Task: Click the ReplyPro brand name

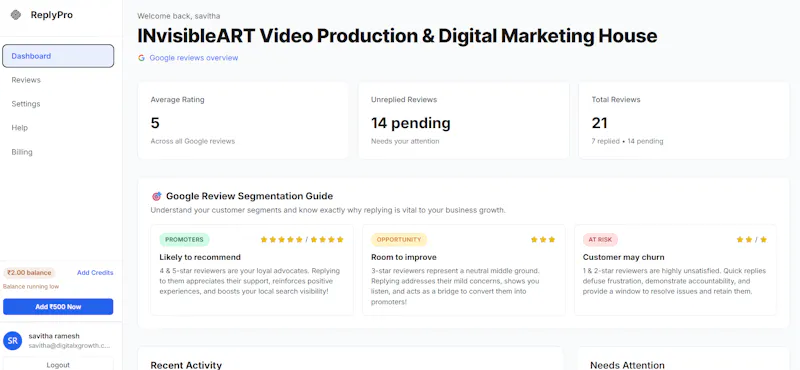Action: pos(52,15)
